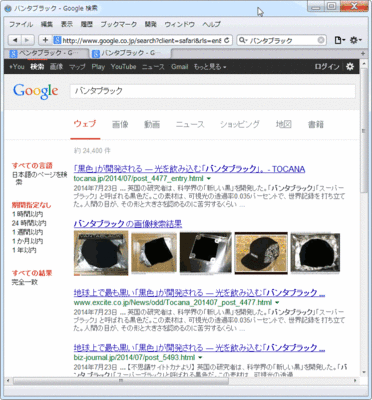This screenshot has height=400, width=372.
Task: Click the URL address field
Action: [142, 40]
